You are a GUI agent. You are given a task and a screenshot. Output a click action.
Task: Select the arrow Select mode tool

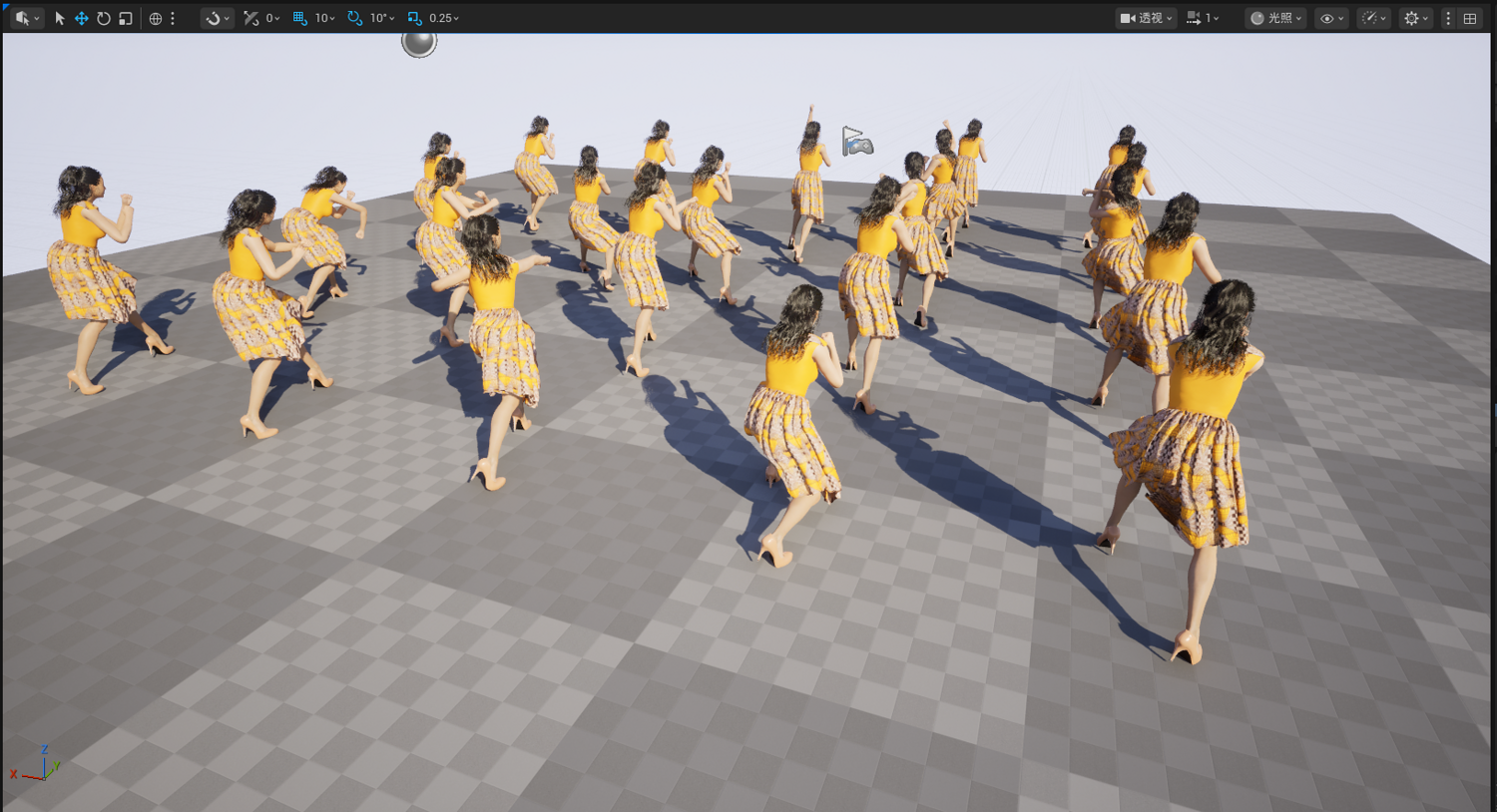[60, 18]
